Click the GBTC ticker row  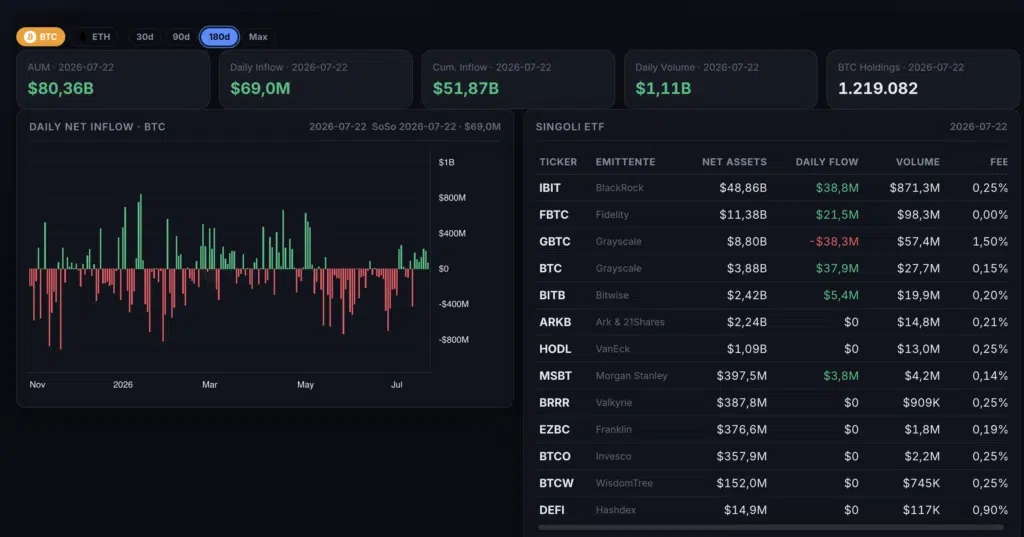[x=773, y=241]
